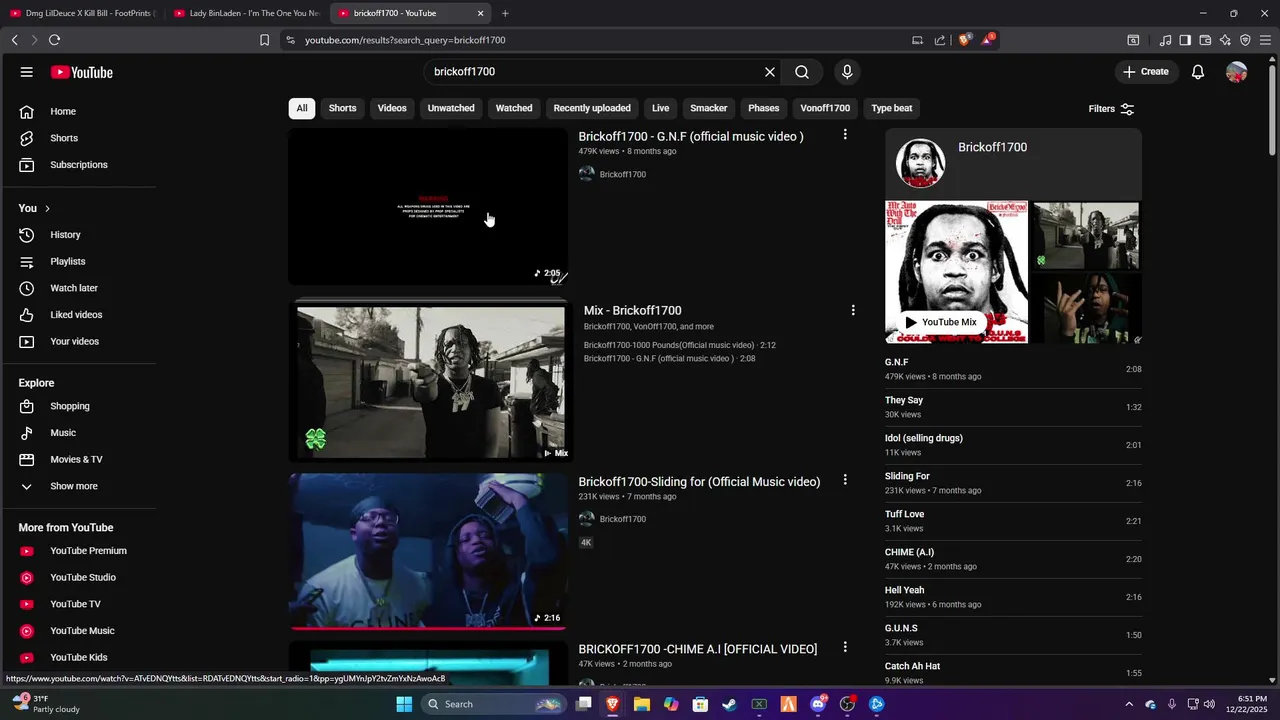
Task: Open the Steam icon on the taskbar
Action: (x=730, y=704)
